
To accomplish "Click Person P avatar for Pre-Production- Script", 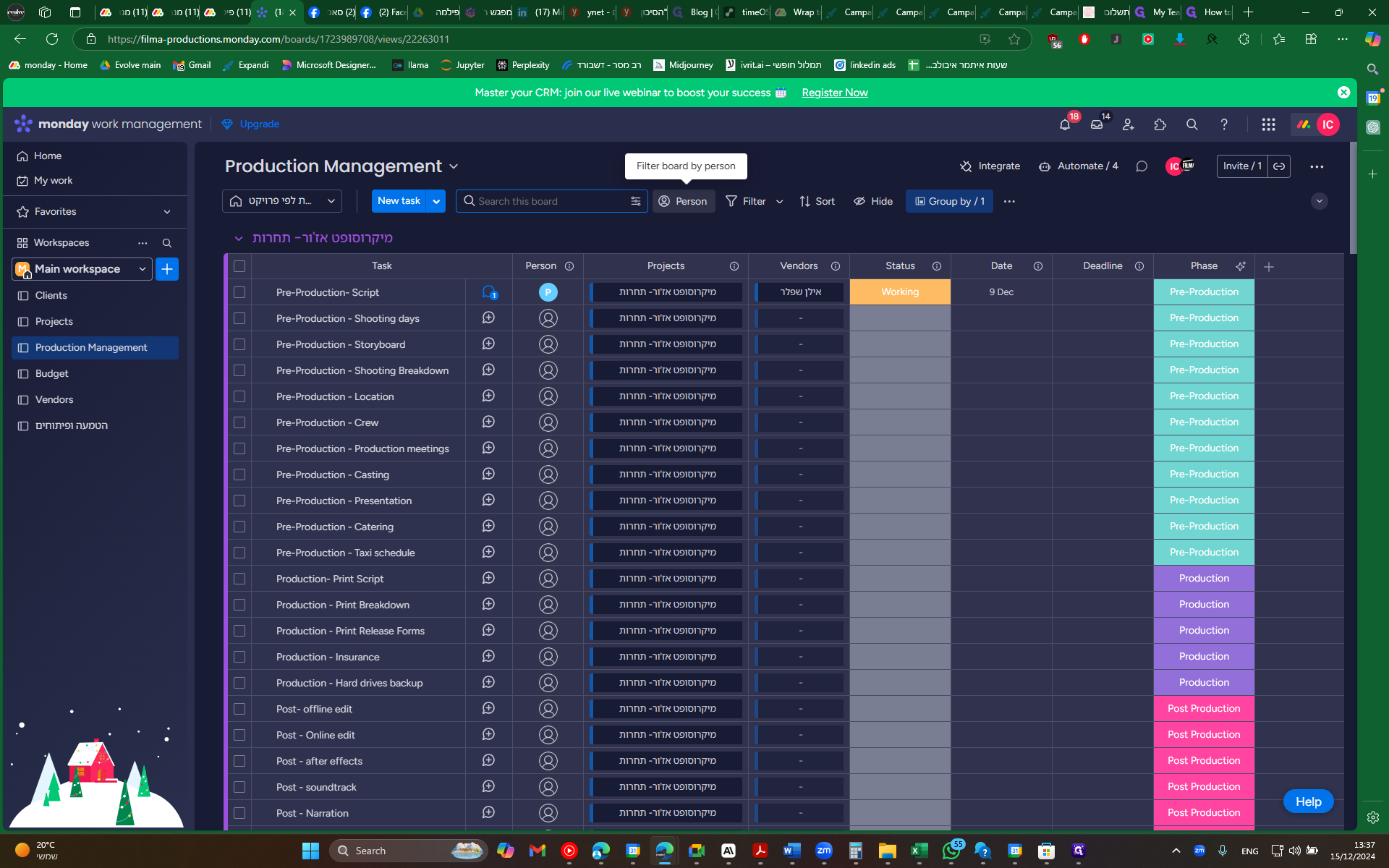I will [x=548, y=292].
